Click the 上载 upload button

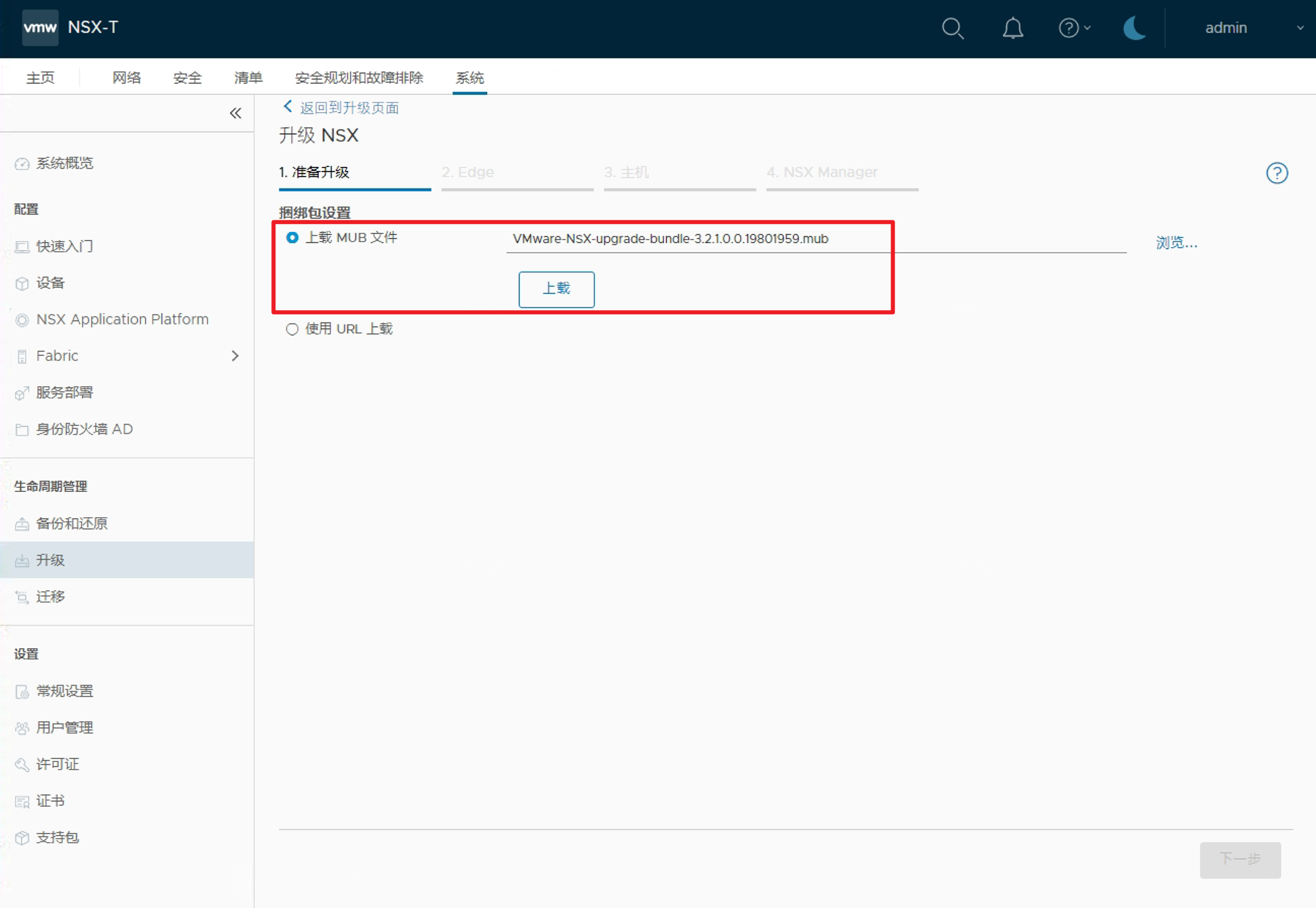tap(556, 289)
